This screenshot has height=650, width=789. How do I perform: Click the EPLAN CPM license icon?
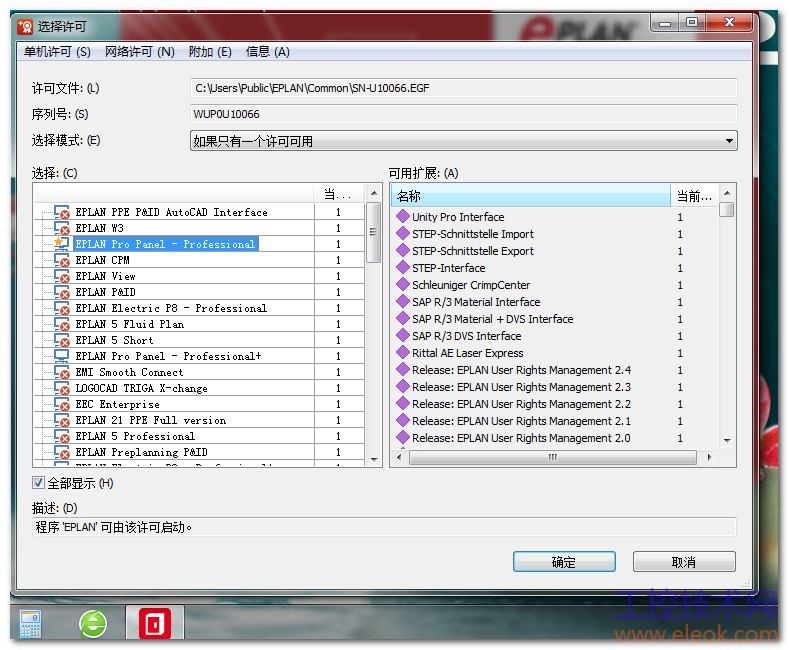62,260
